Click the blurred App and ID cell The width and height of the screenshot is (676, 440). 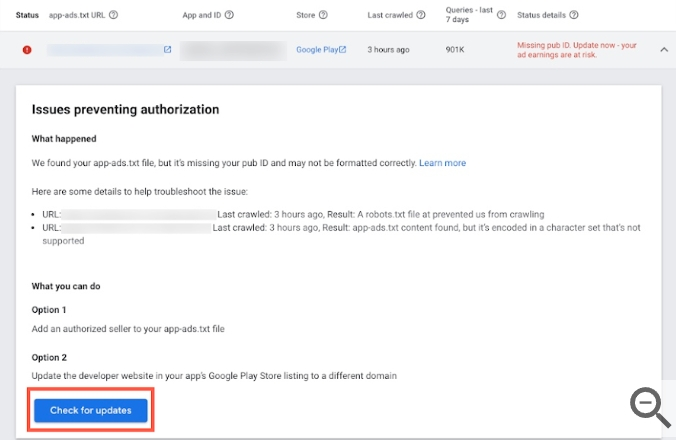pyautogui.click(x=233, y=50)
